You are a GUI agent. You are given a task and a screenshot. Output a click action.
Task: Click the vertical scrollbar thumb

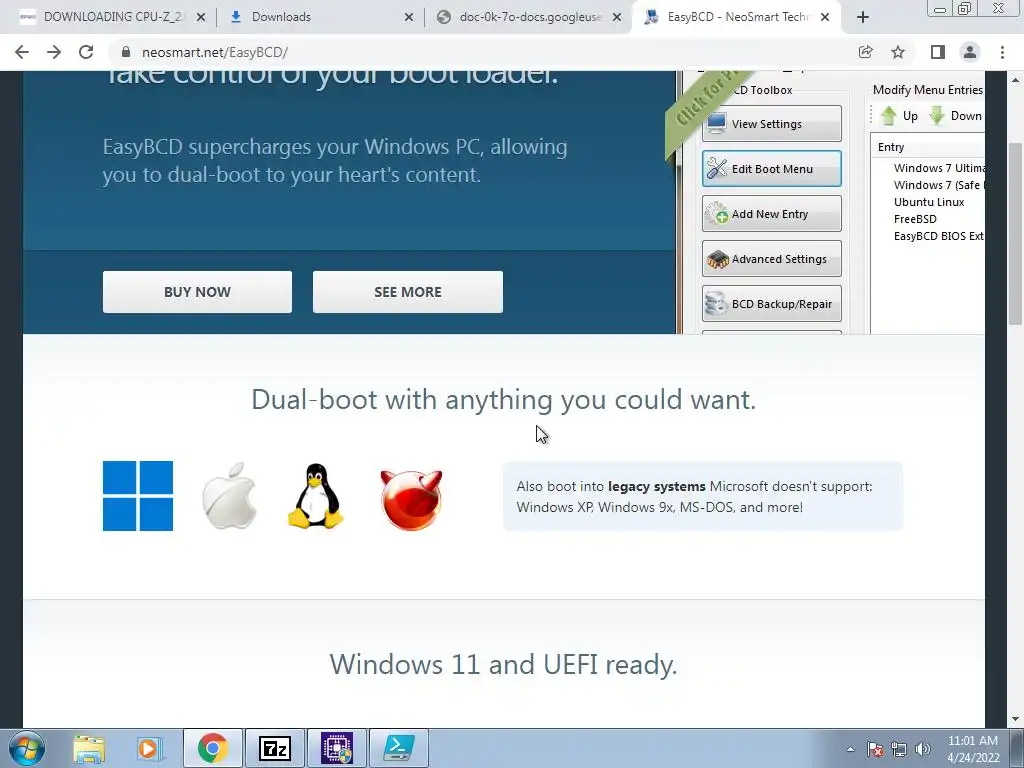1015,234
